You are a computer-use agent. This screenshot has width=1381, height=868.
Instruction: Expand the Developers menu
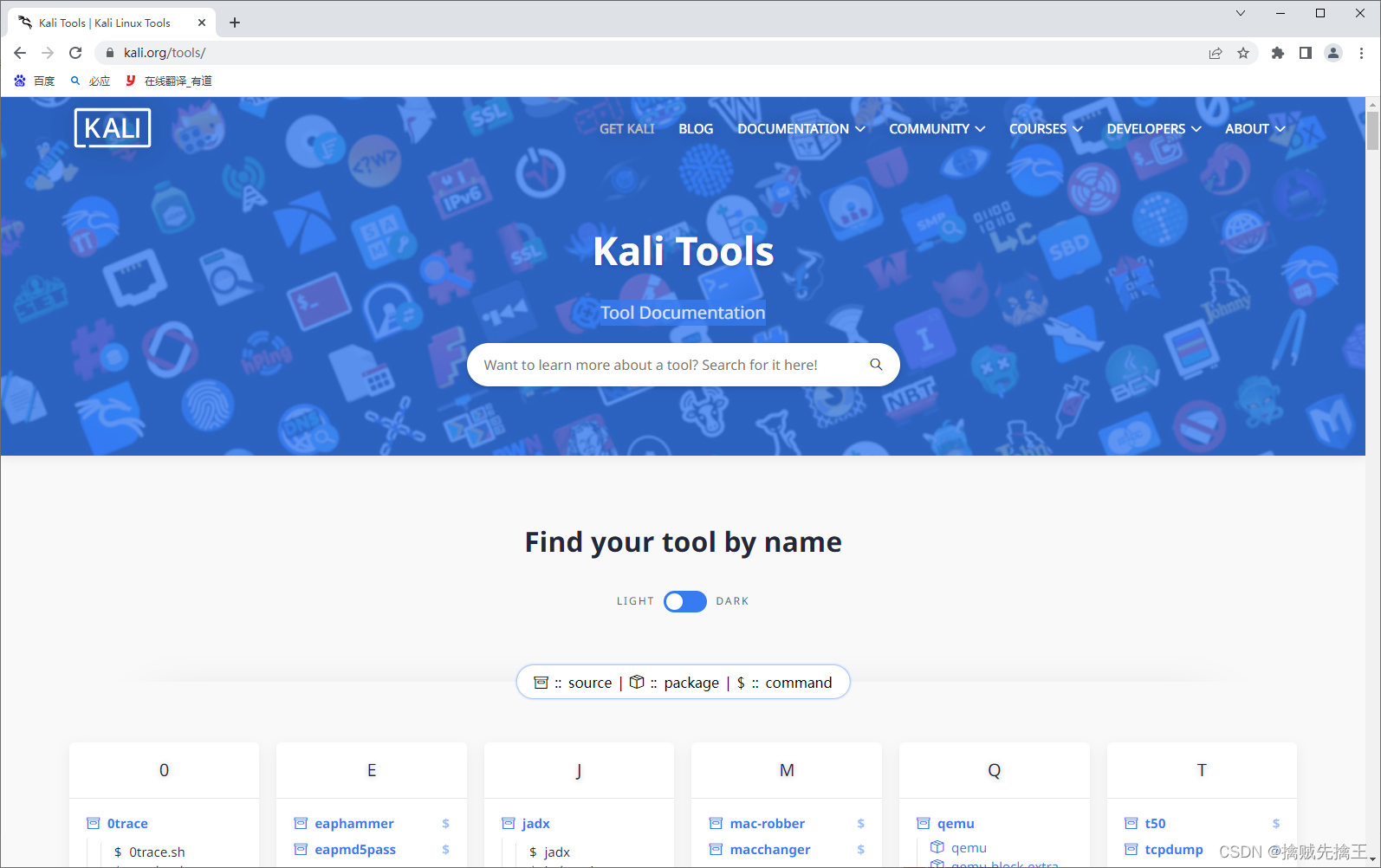click(1154, 128)
